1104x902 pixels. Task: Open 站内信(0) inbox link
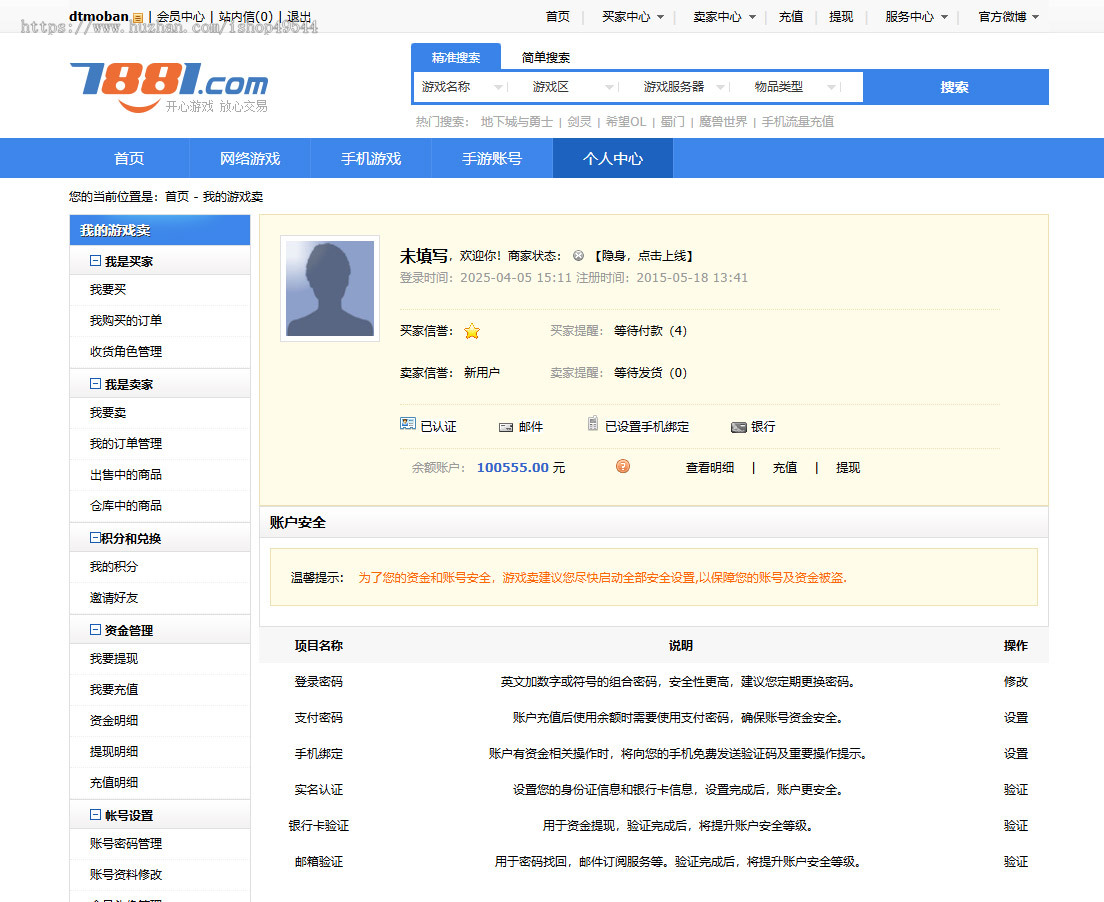point(245,16)
